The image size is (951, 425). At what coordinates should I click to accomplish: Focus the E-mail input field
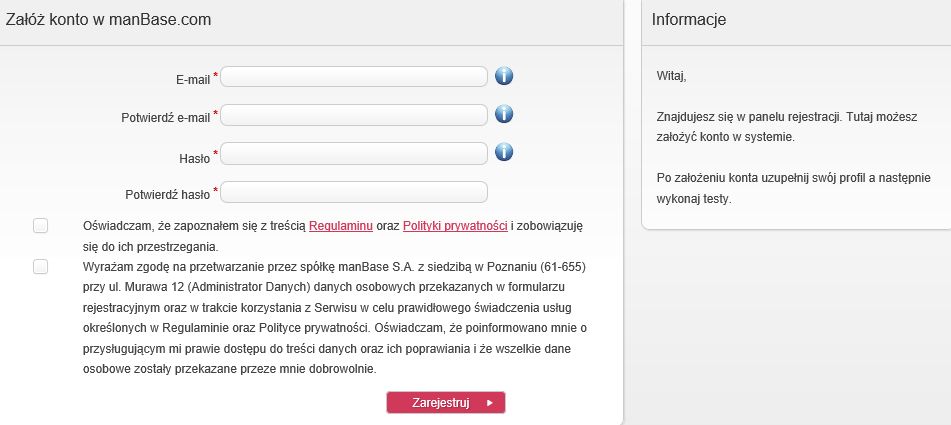[x=354, y=76]
